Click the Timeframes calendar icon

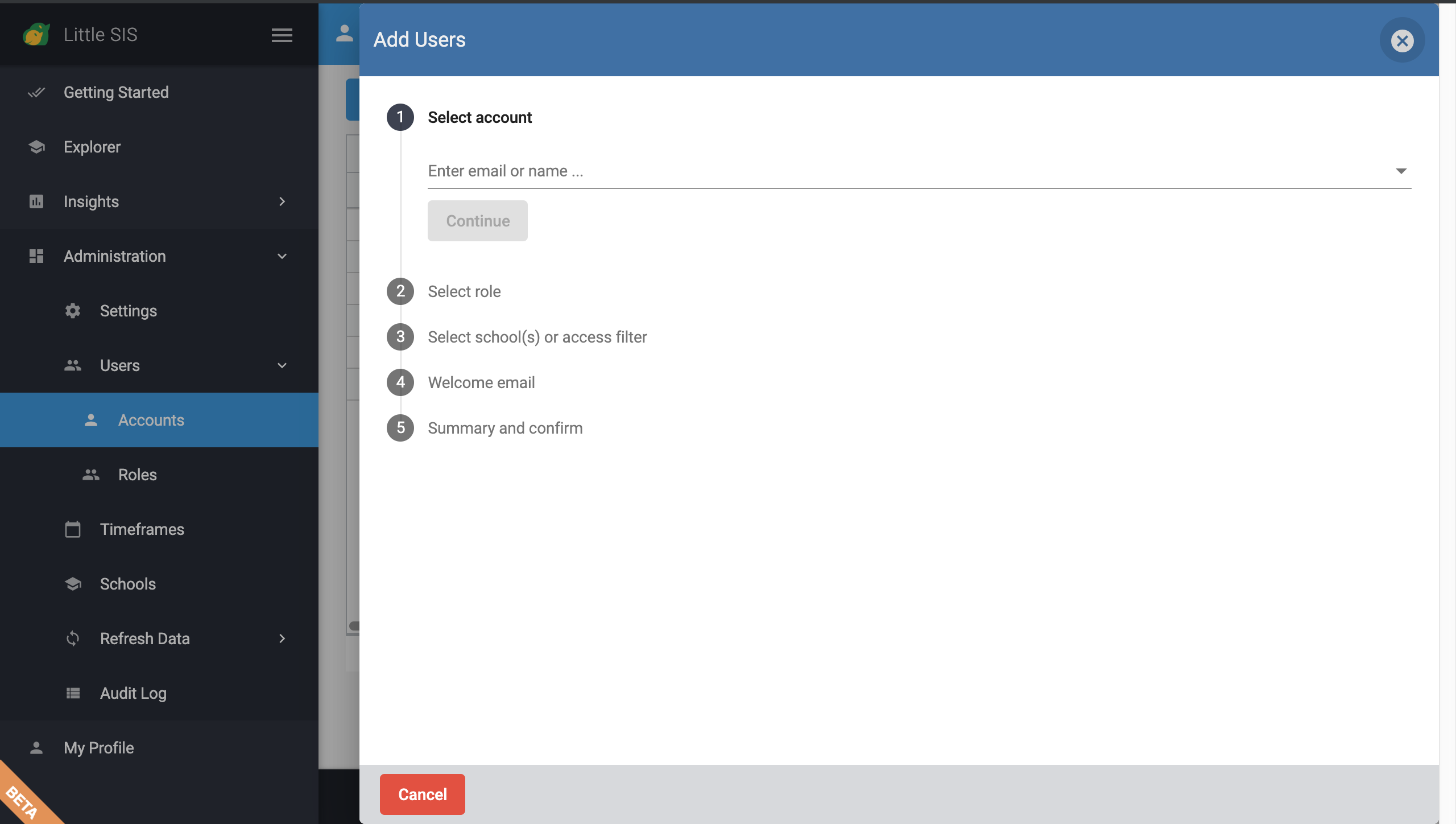73,529
